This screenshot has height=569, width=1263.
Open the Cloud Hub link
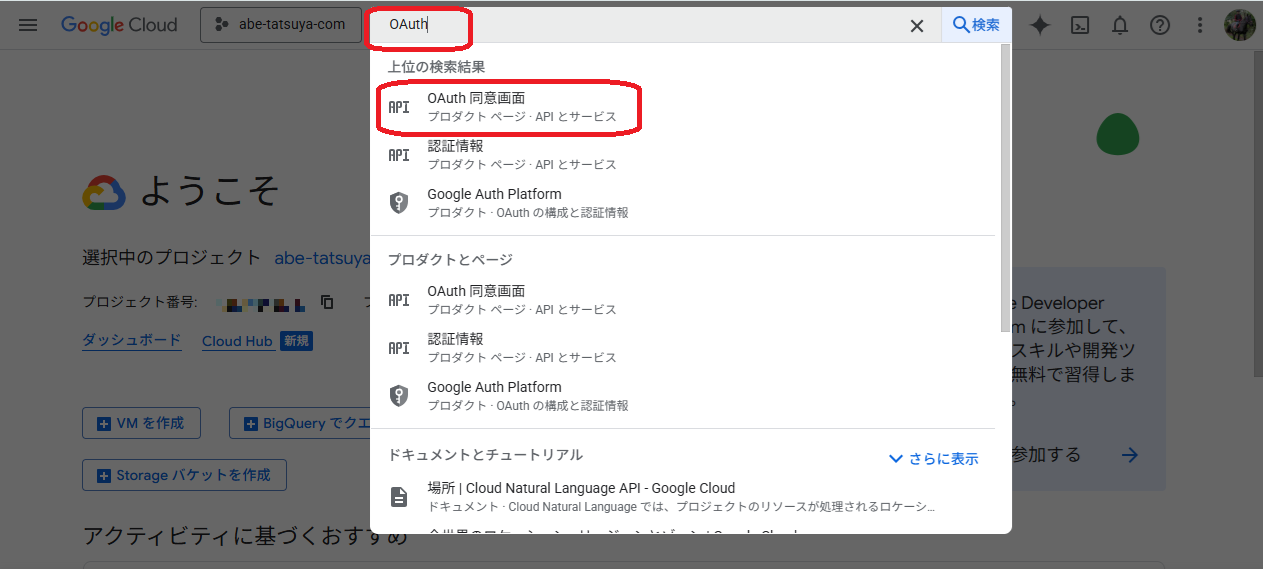(237, 341)
